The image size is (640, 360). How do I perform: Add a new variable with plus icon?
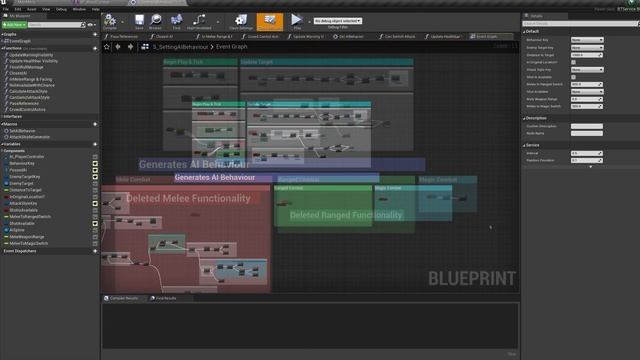tap(95, 144)
